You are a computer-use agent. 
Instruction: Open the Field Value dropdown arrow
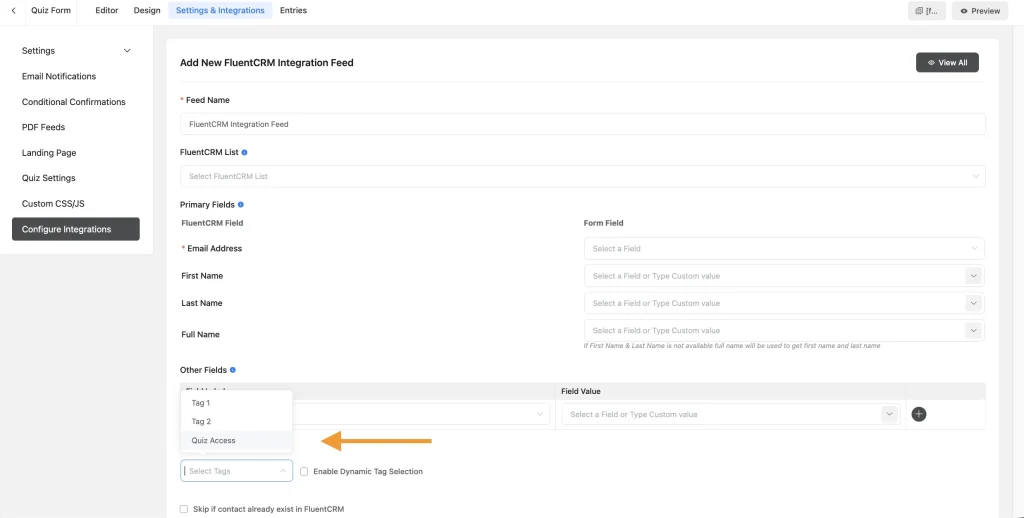click(x=889, y=414)
